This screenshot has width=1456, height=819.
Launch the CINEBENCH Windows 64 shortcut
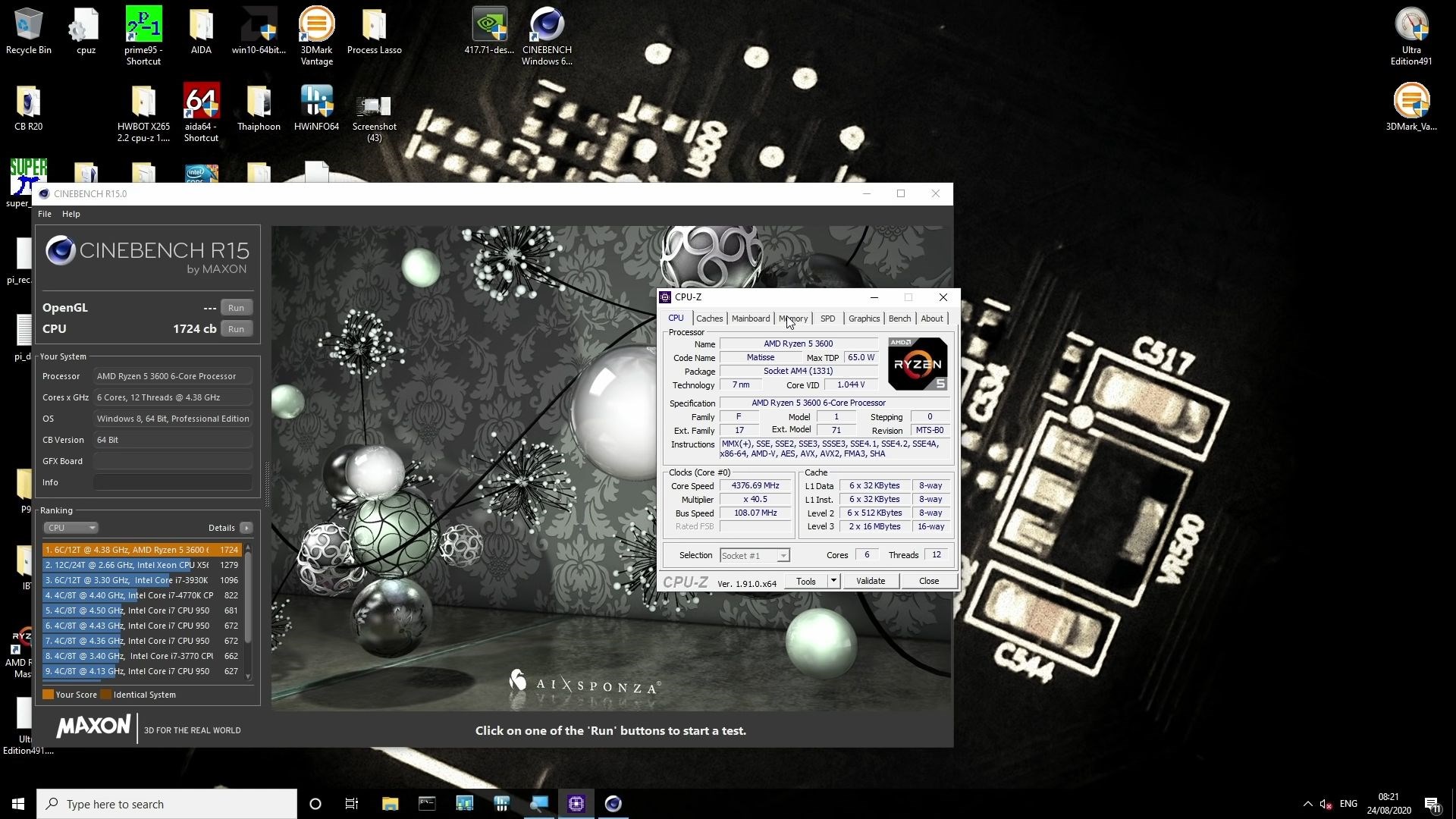(x=547, y=36)
